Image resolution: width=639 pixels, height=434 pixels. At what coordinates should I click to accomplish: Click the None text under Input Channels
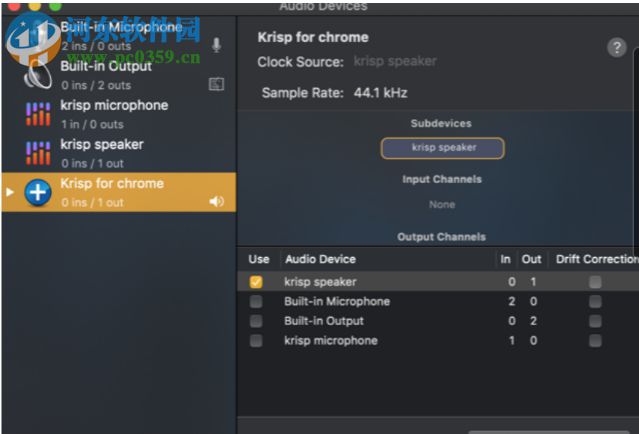pos(442,205)
